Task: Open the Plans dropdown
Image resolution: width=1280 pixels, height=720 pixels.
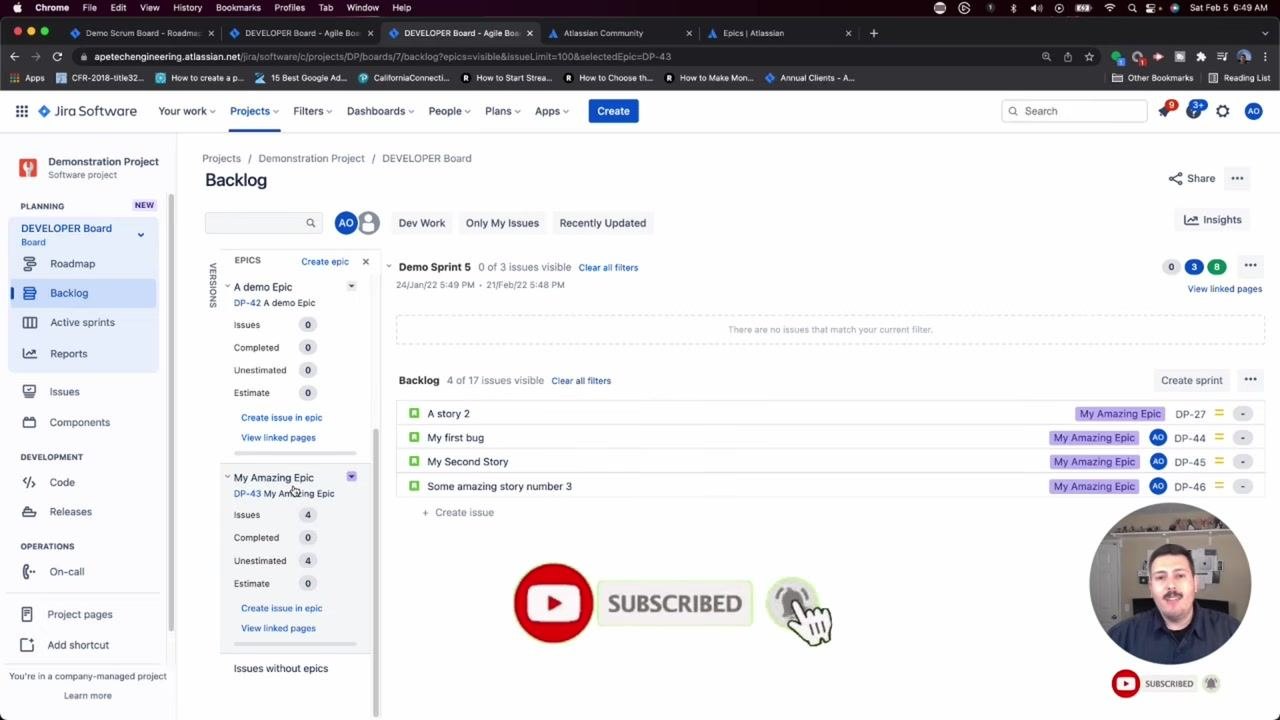Action: pyautogui.click(x=503, y=111)
